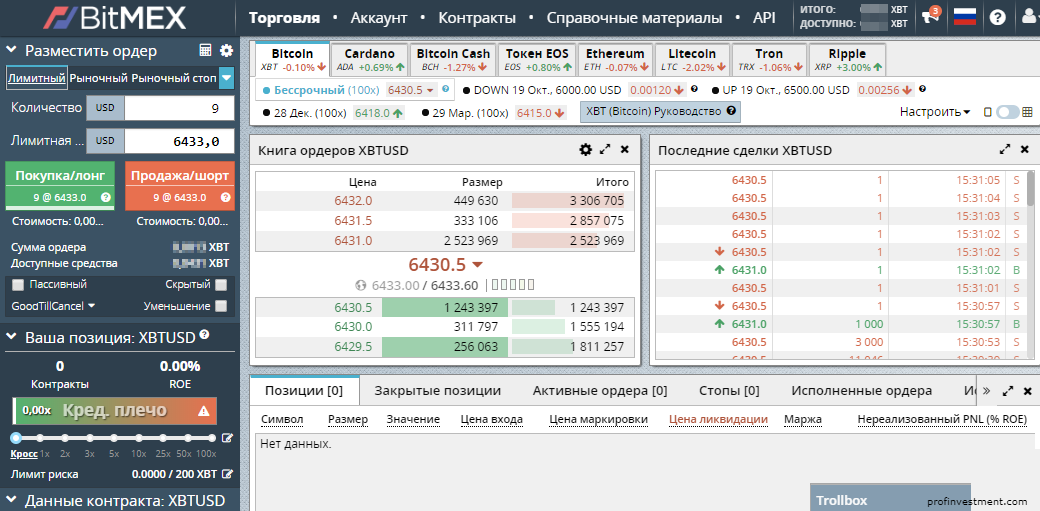Viewport: 1040px width, 511px height.
Task: Switch to Активные ордера tab
Action: pos(600,391)
